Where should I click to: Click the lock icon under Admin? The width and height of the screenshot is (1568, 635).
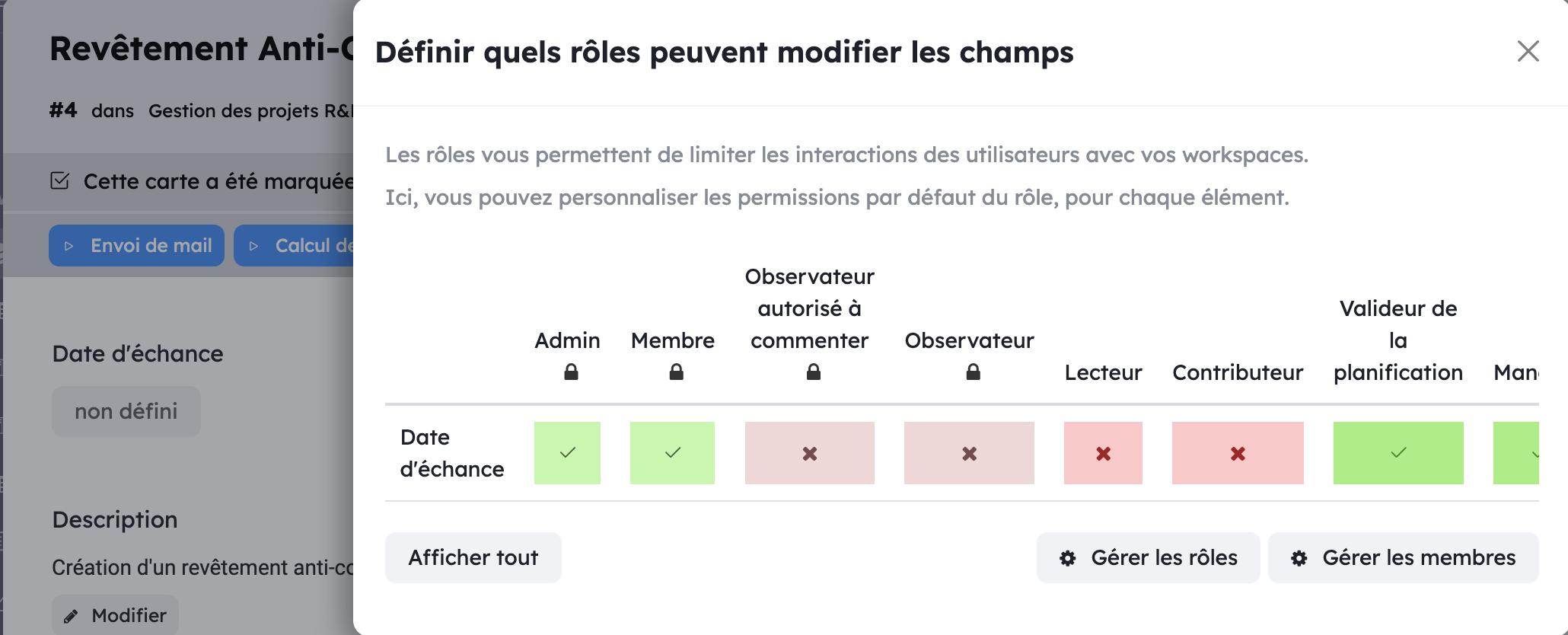point(571,372)
